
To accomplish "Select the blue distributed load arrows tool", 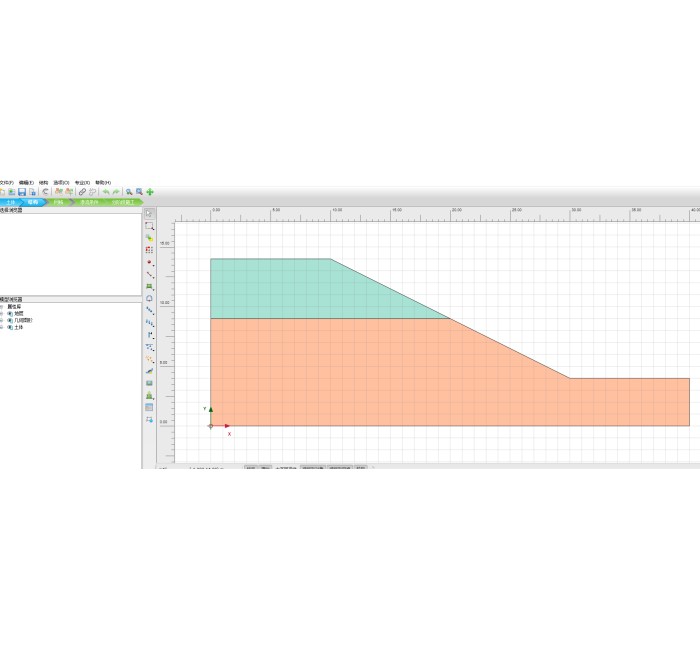I will 149,323.
